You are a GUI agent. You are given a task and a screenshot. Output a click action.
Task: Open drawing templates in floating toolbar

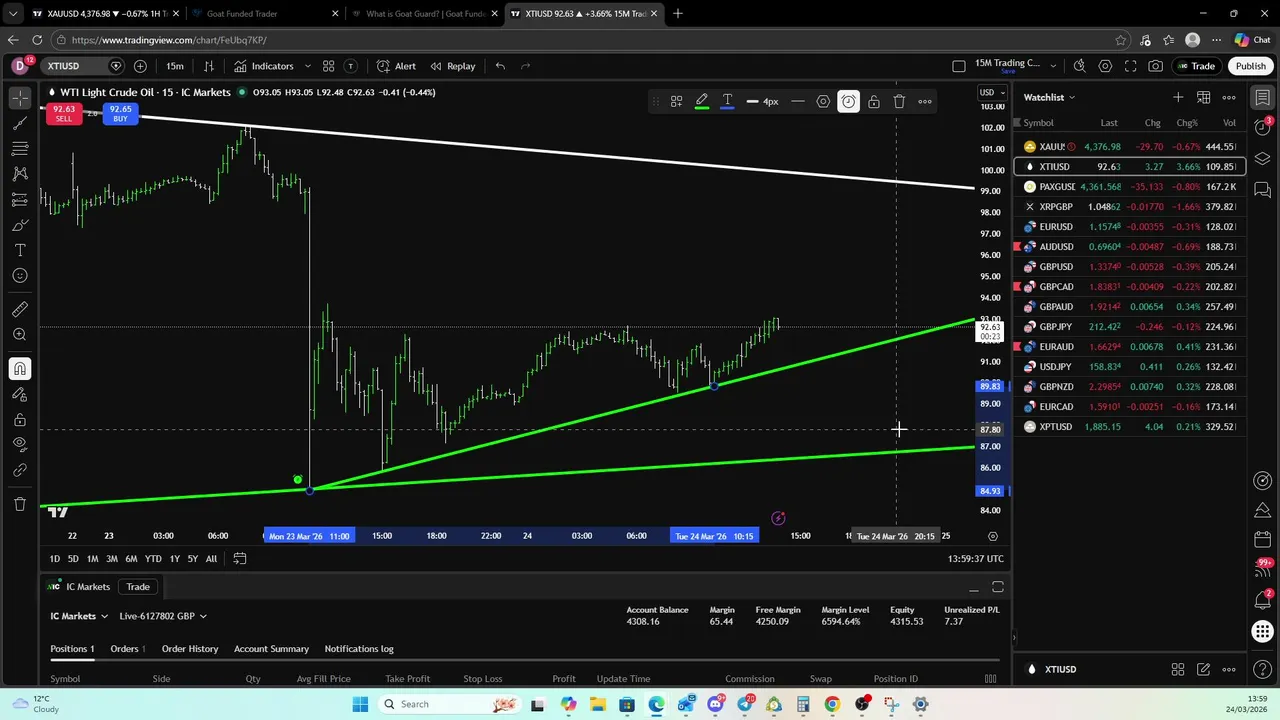click(676, 101)
